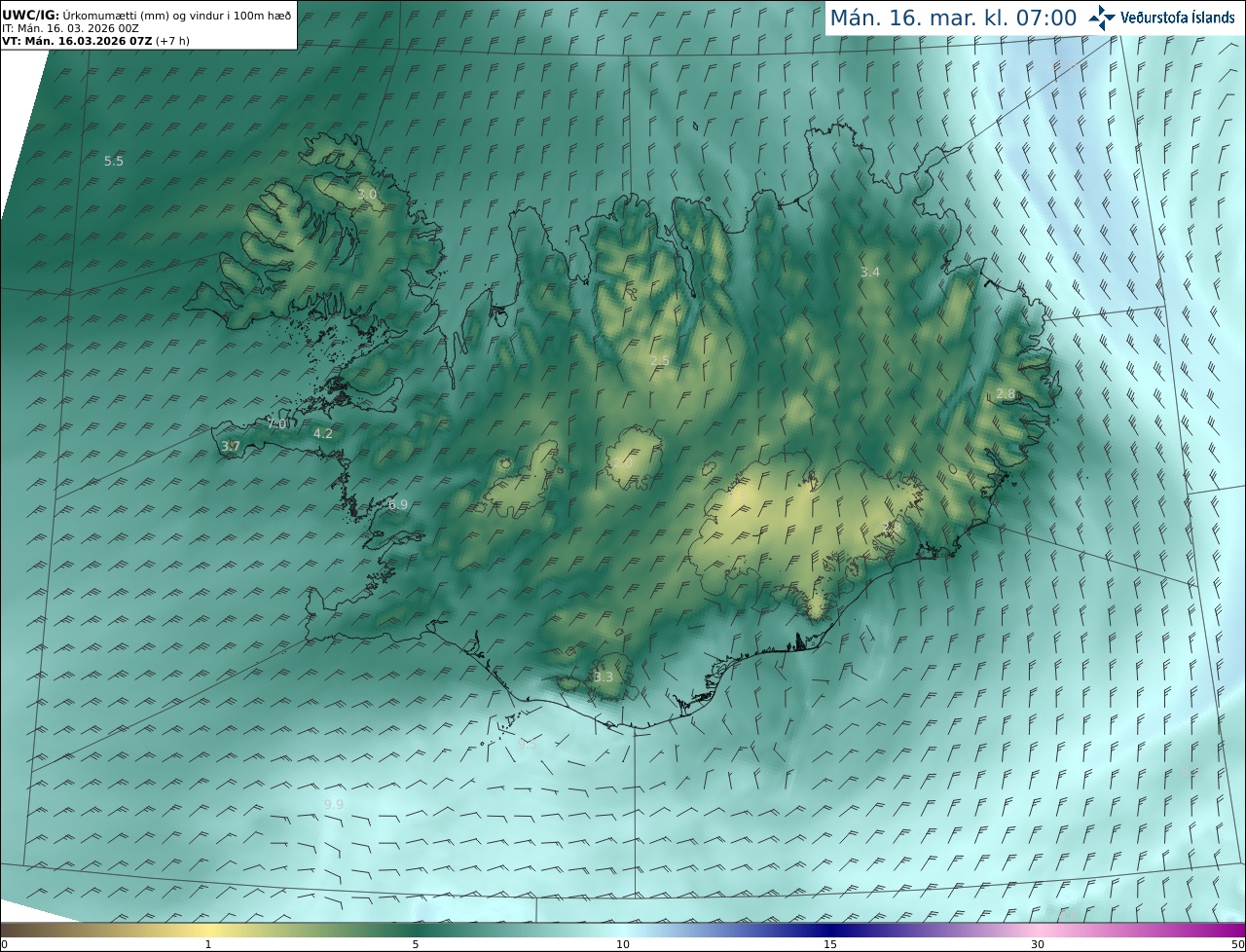
Task: Click the 2.5 value on the map
Action: [660, 361]
